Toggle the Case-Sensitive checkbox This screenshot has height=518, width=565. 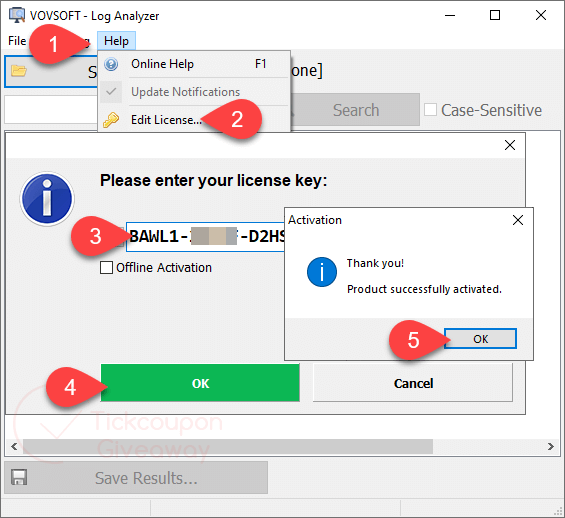pyautogui.click(x=431, y=110)
